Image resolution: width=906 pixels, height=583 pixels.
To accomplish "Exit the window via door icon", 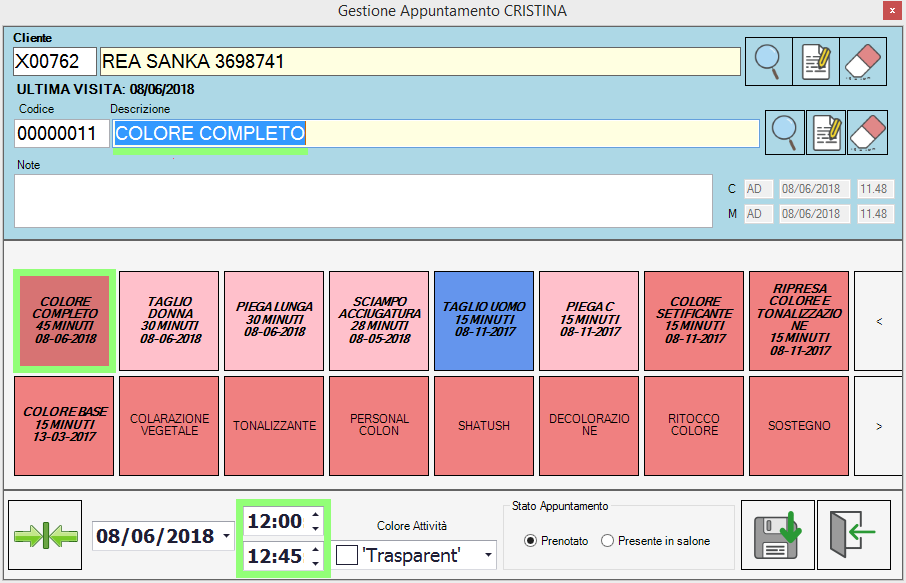I will pyautogui.click(x=852, y=535).
